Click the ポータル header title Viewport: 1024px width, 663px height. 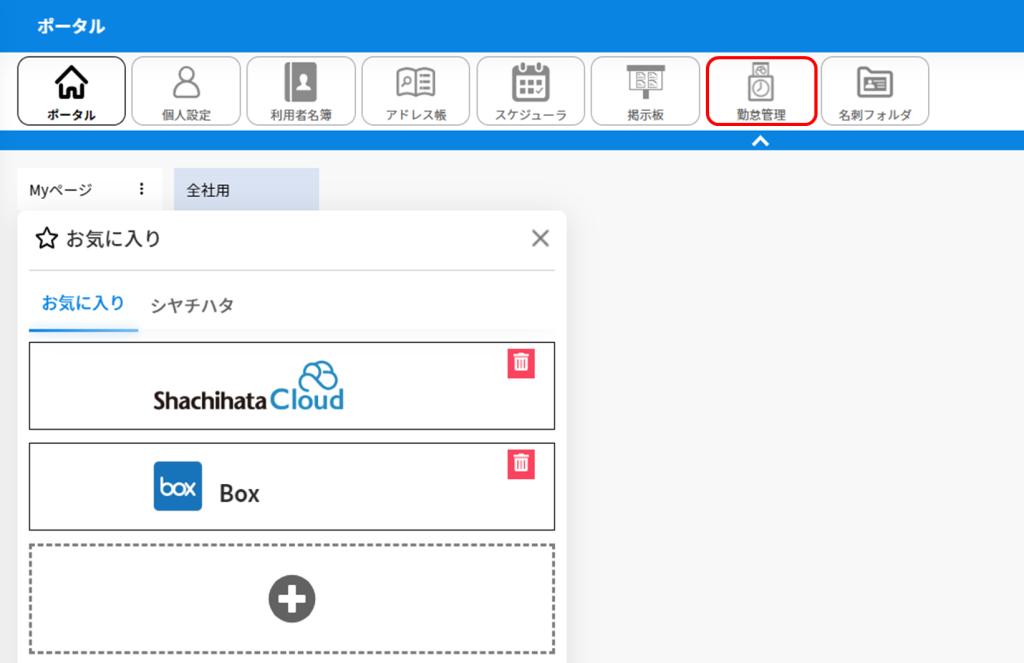point(71,26)
